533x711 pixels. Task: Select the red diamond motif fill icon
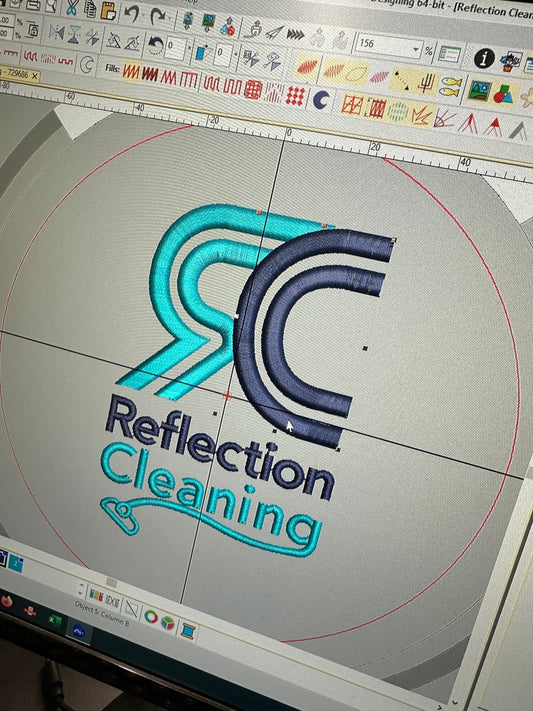295,95
